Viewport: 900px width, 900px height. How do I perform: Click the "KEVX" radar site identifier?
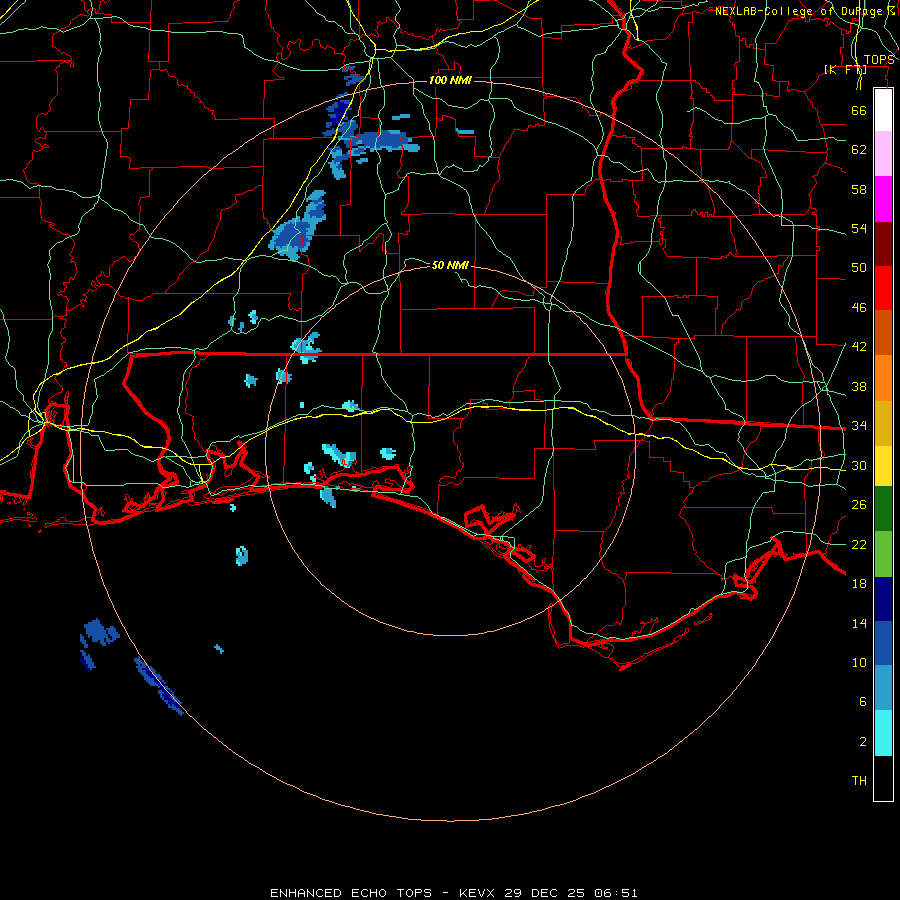point(476,893)
